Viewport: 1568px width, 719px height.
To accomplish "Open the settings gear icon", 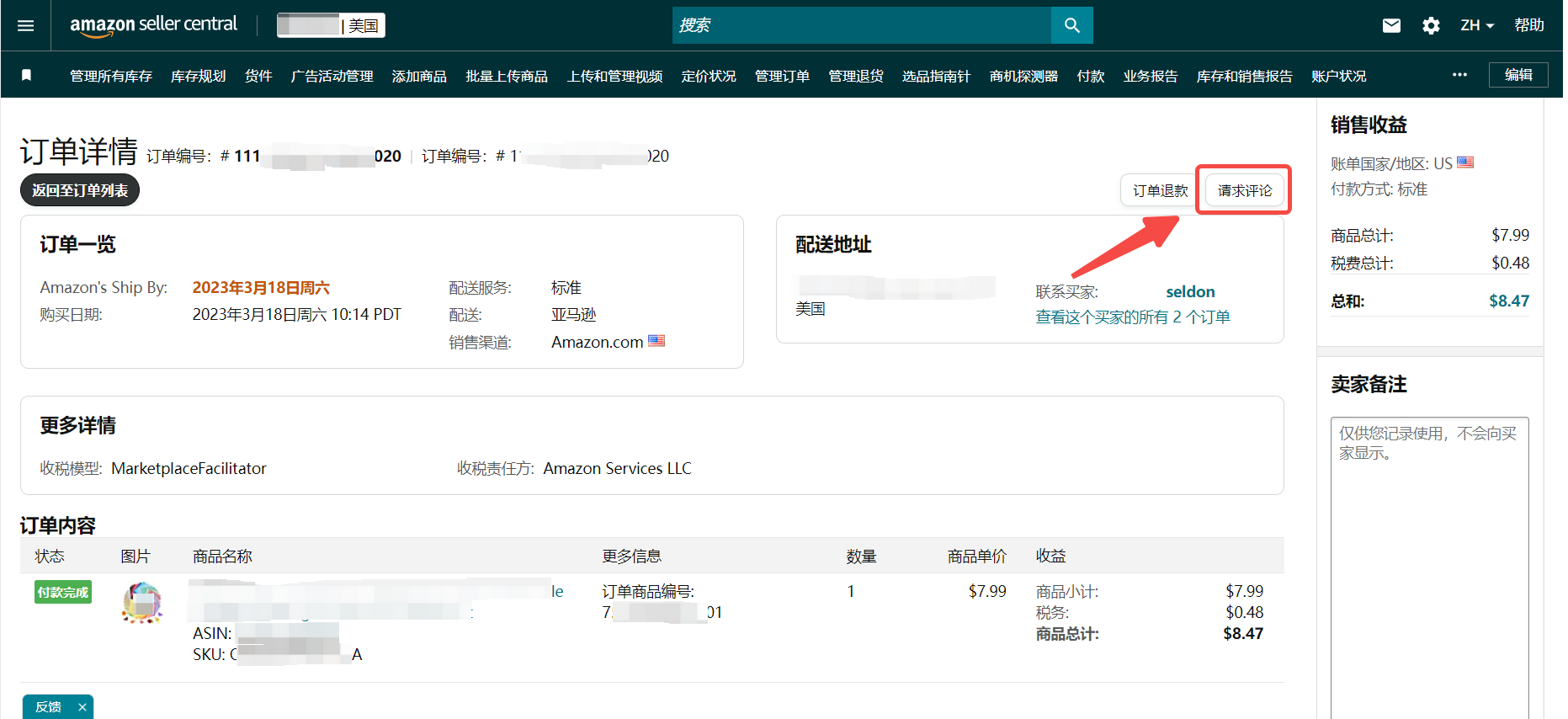I will click(1431, 25).
